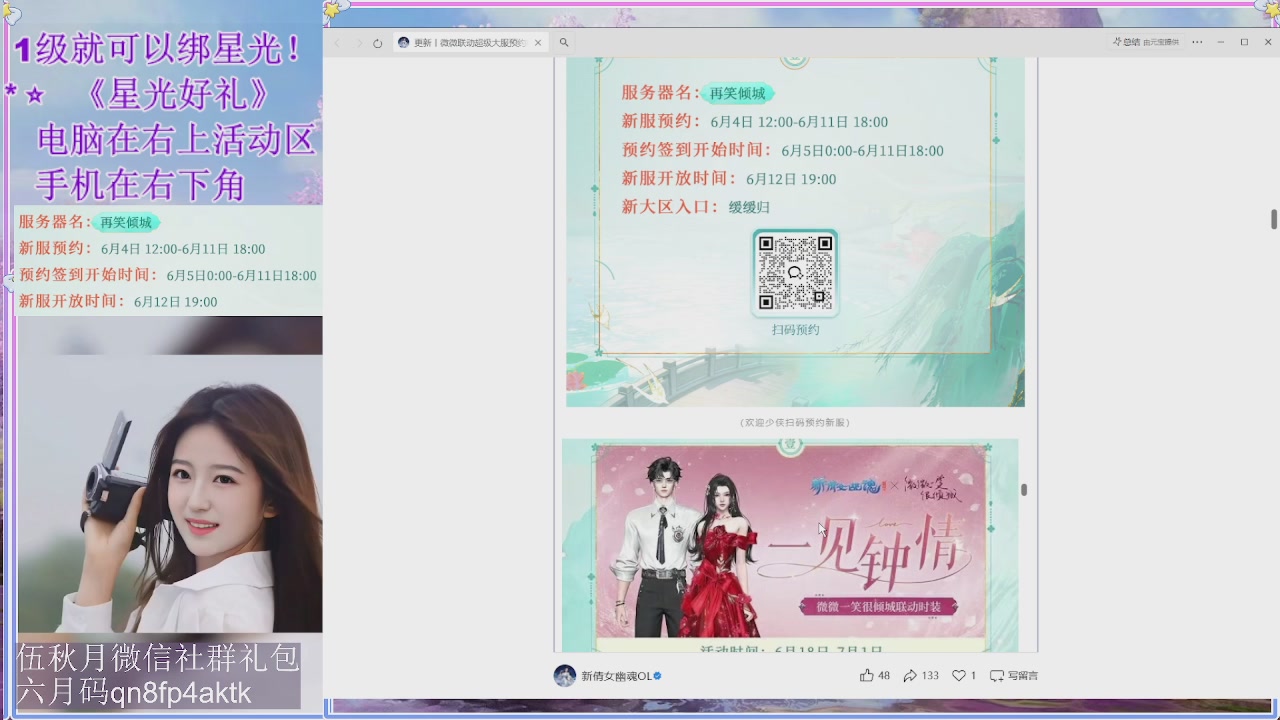Click the 六月码qn8fp4aktk gift code text
The height and width of the screenshot is (720, 1280).
[134, 693]
